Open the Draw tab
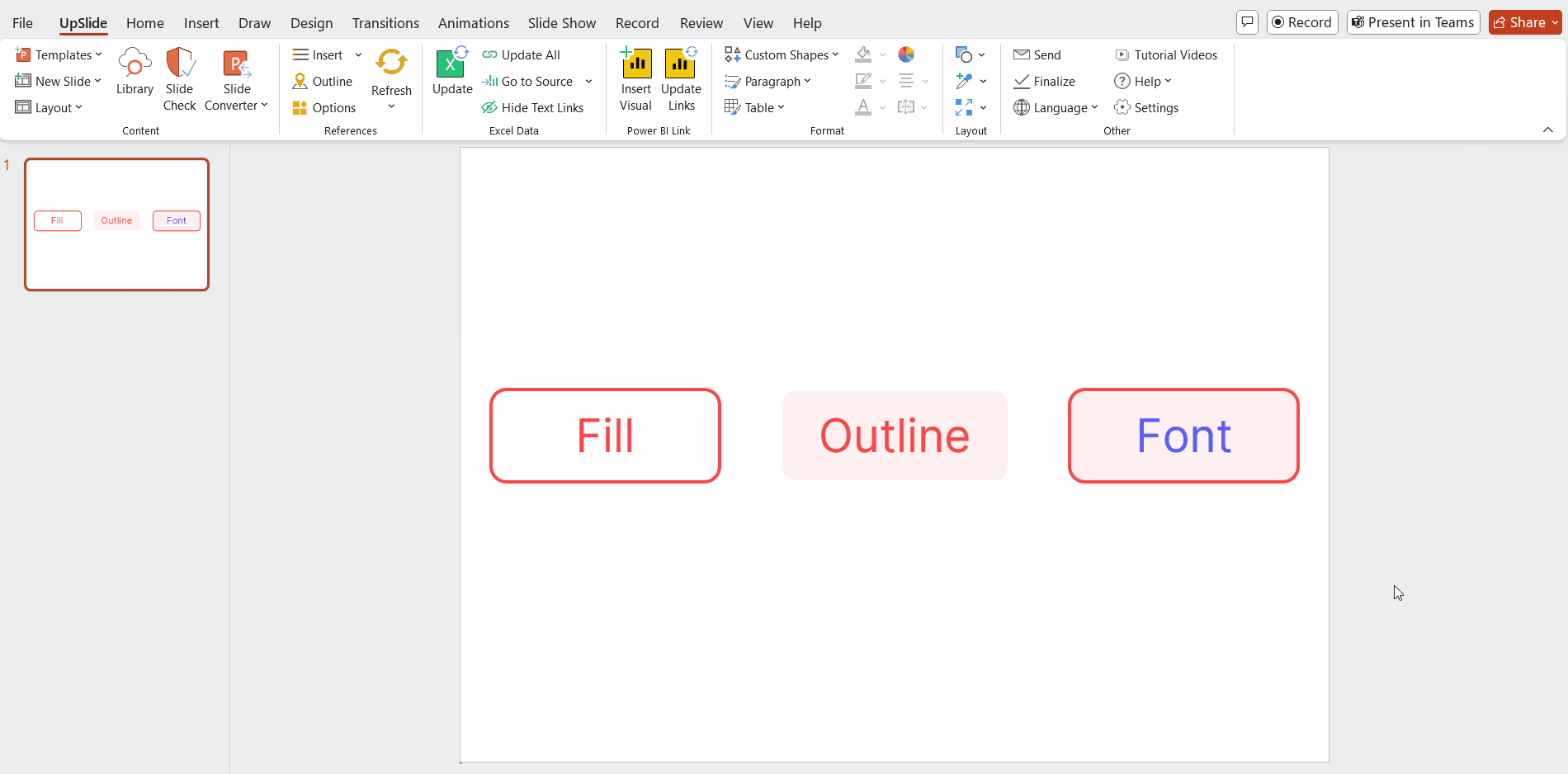The width and height of the screenshot is (1568, 774). (255, 23)
